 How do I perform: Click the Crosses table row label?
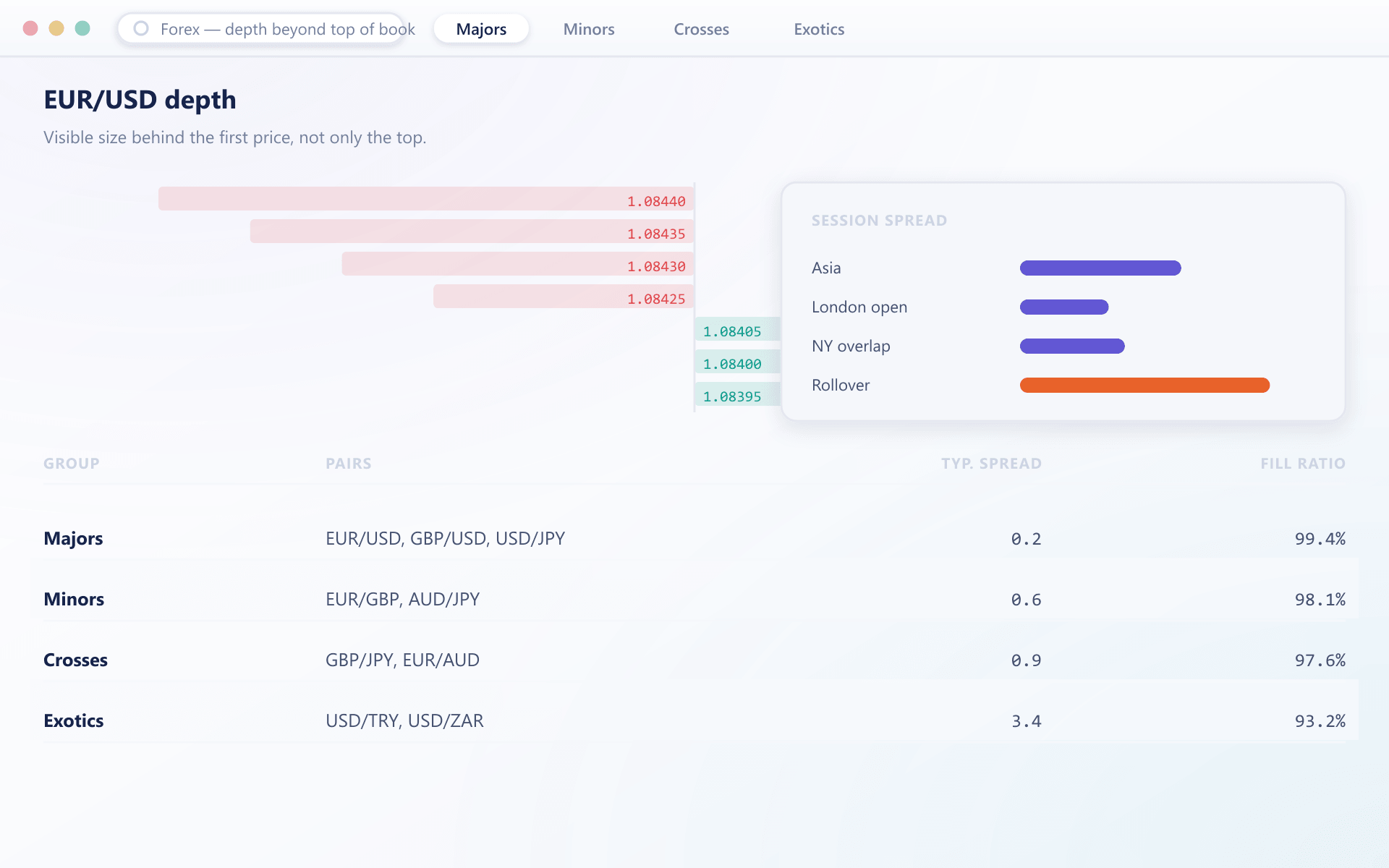point(75,660)
